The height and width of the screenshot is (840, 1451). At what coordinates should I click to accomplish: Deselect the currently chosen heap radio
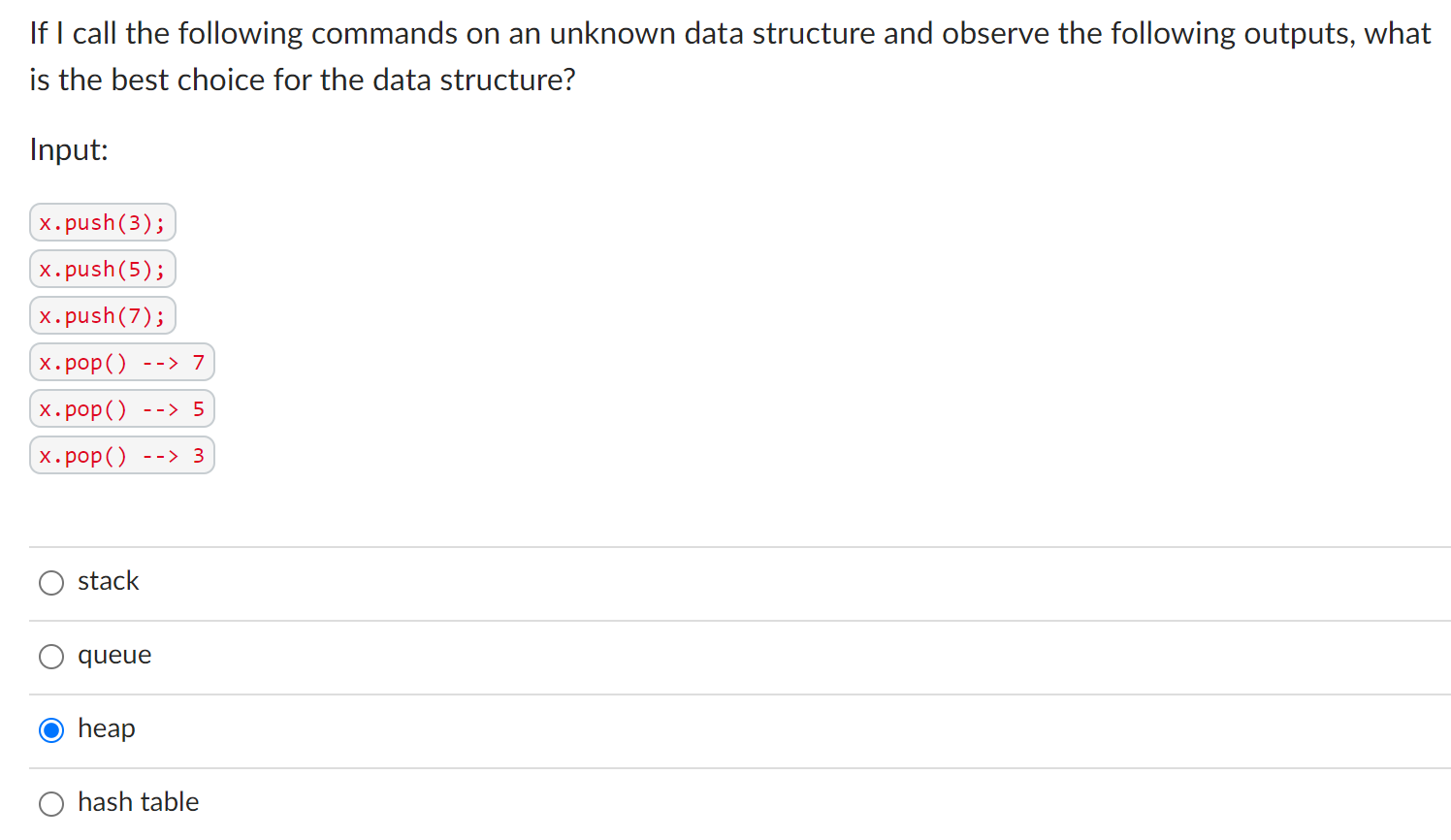click(x=51, y=730)
